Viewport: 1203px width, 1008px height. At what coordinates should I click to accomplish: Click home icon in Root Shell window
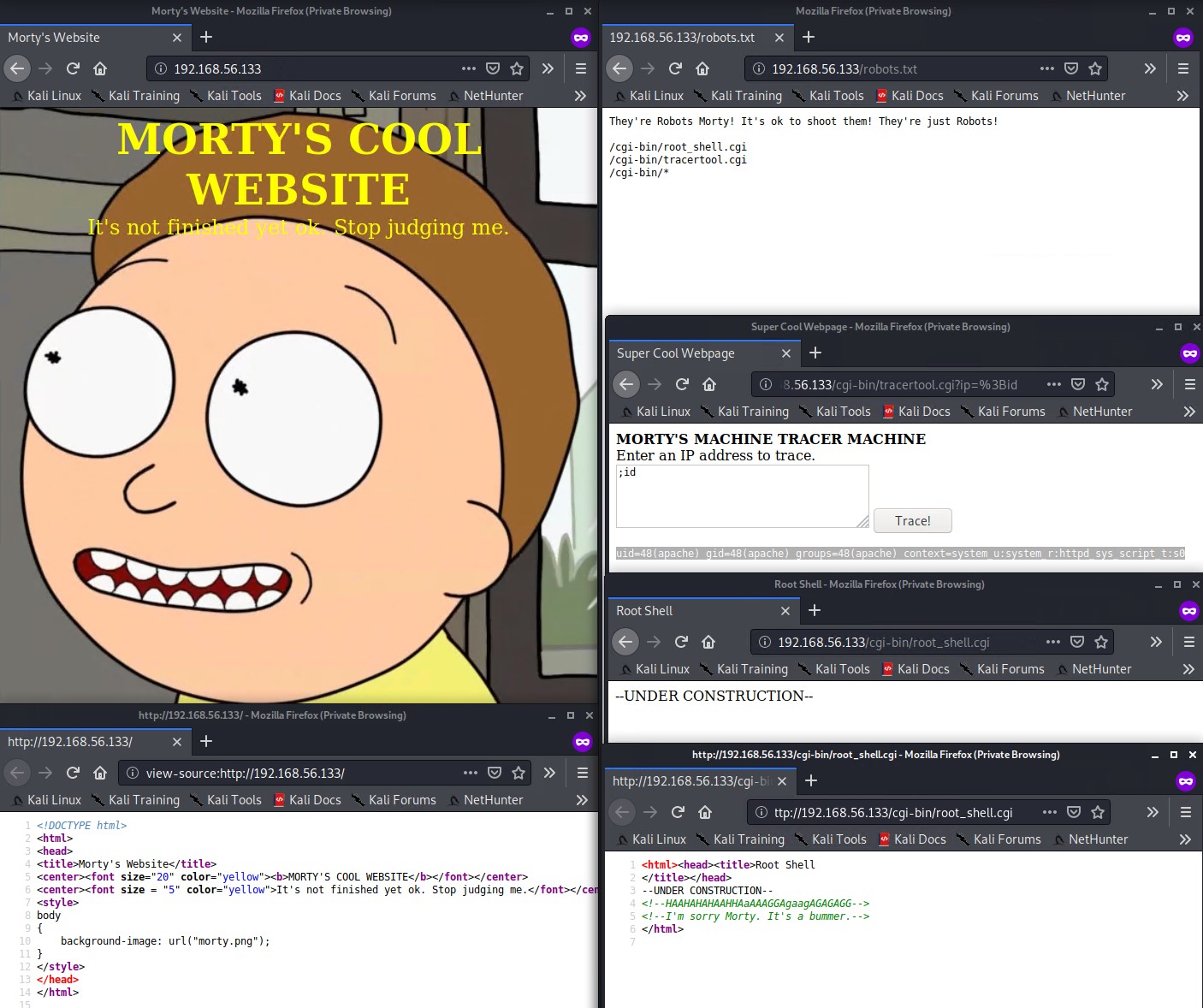tap(708, 642)
